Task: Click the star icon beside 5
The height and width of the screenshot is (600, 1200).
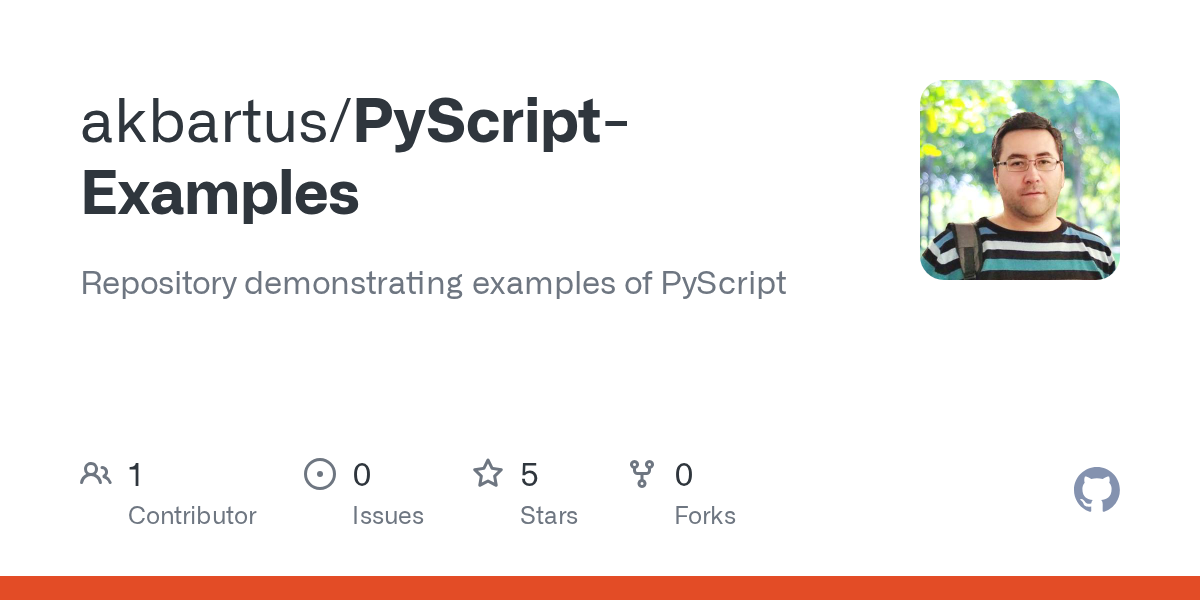Action: 488,473
